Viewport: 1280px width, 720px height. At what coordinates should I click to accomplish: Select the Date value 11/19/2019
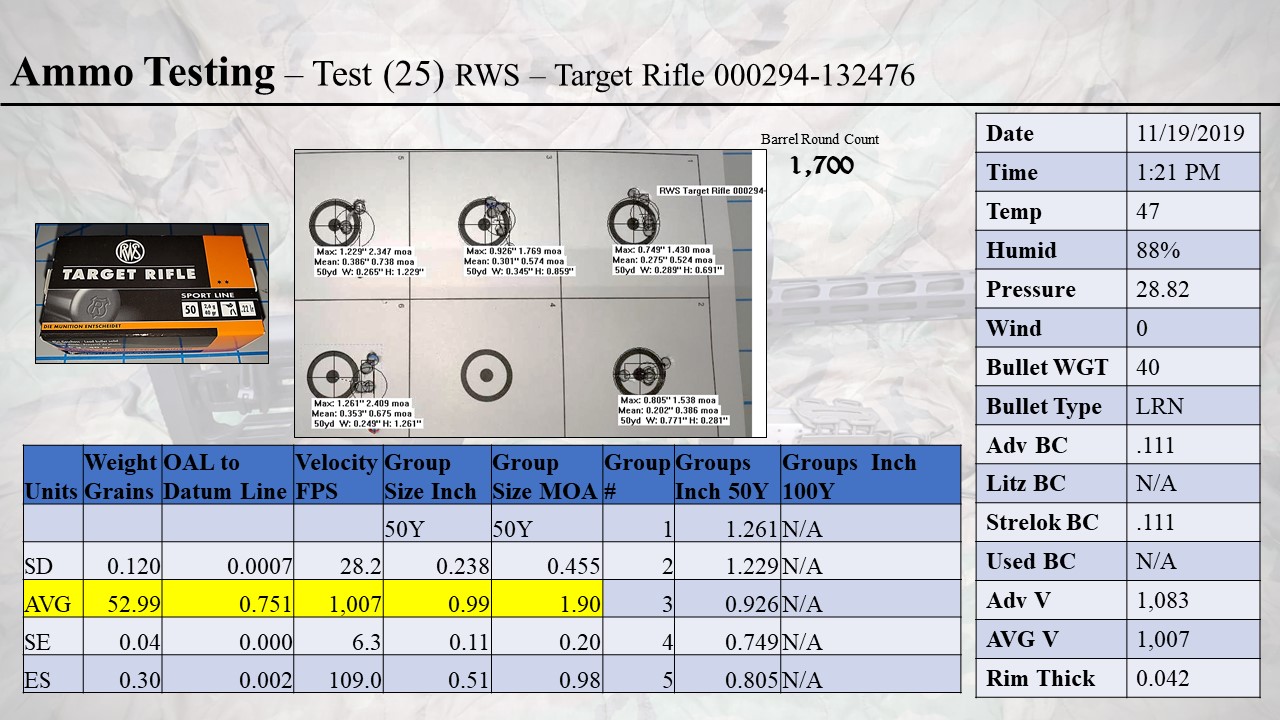1190,133
